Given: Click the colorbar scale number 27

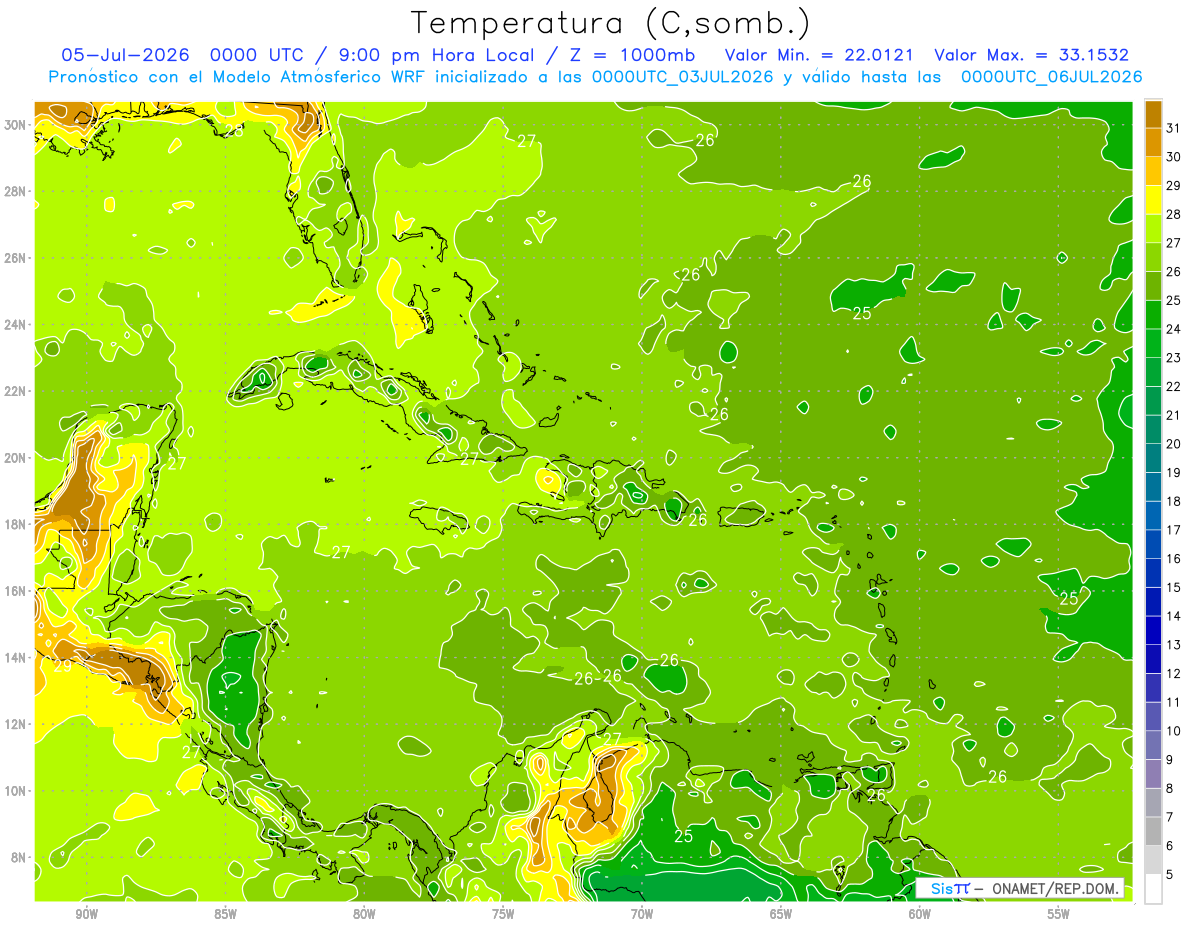Looking at the screenshot, I should [x=1174, y=242].
